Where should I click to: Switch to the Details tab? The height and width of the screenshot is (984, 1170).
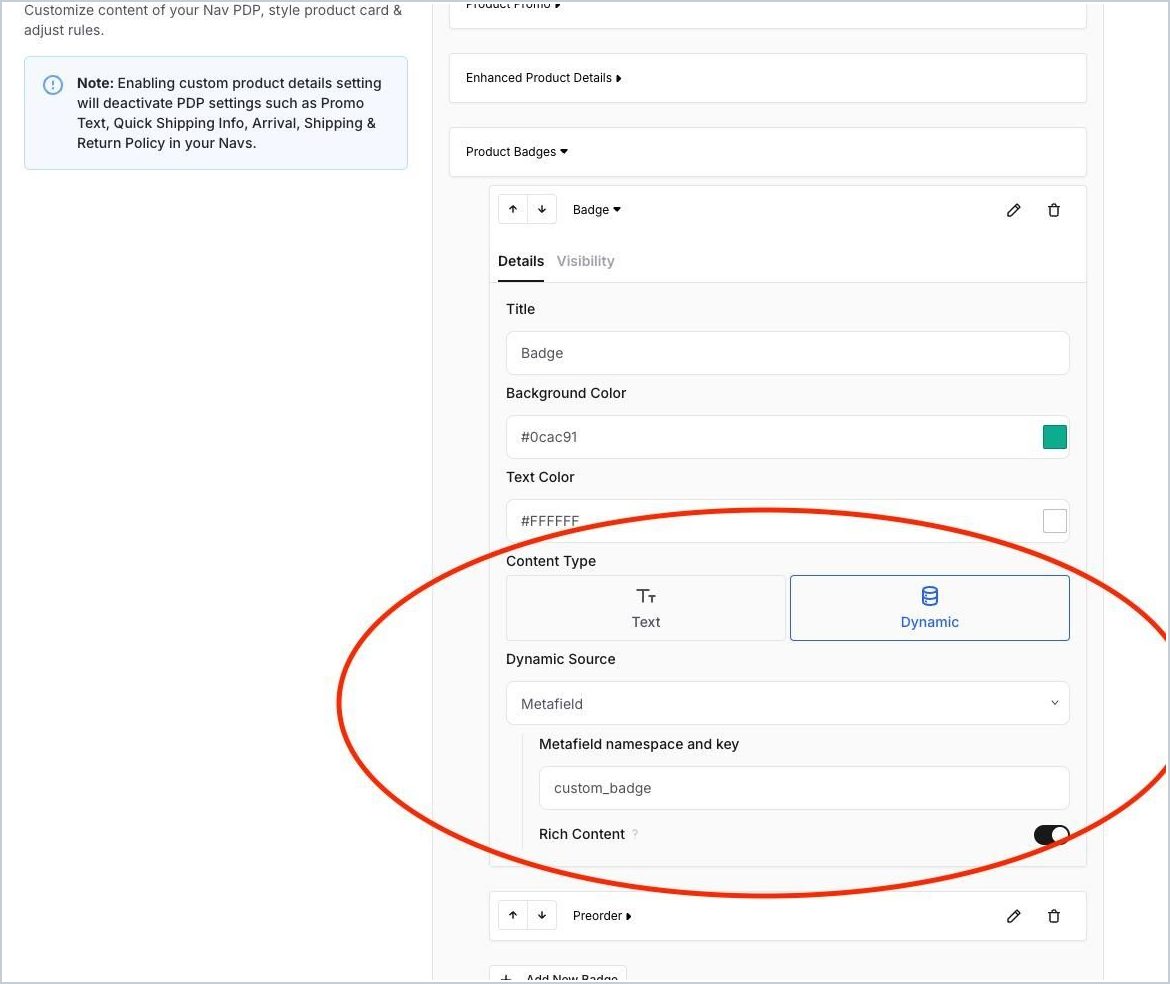tap(521, 261)
